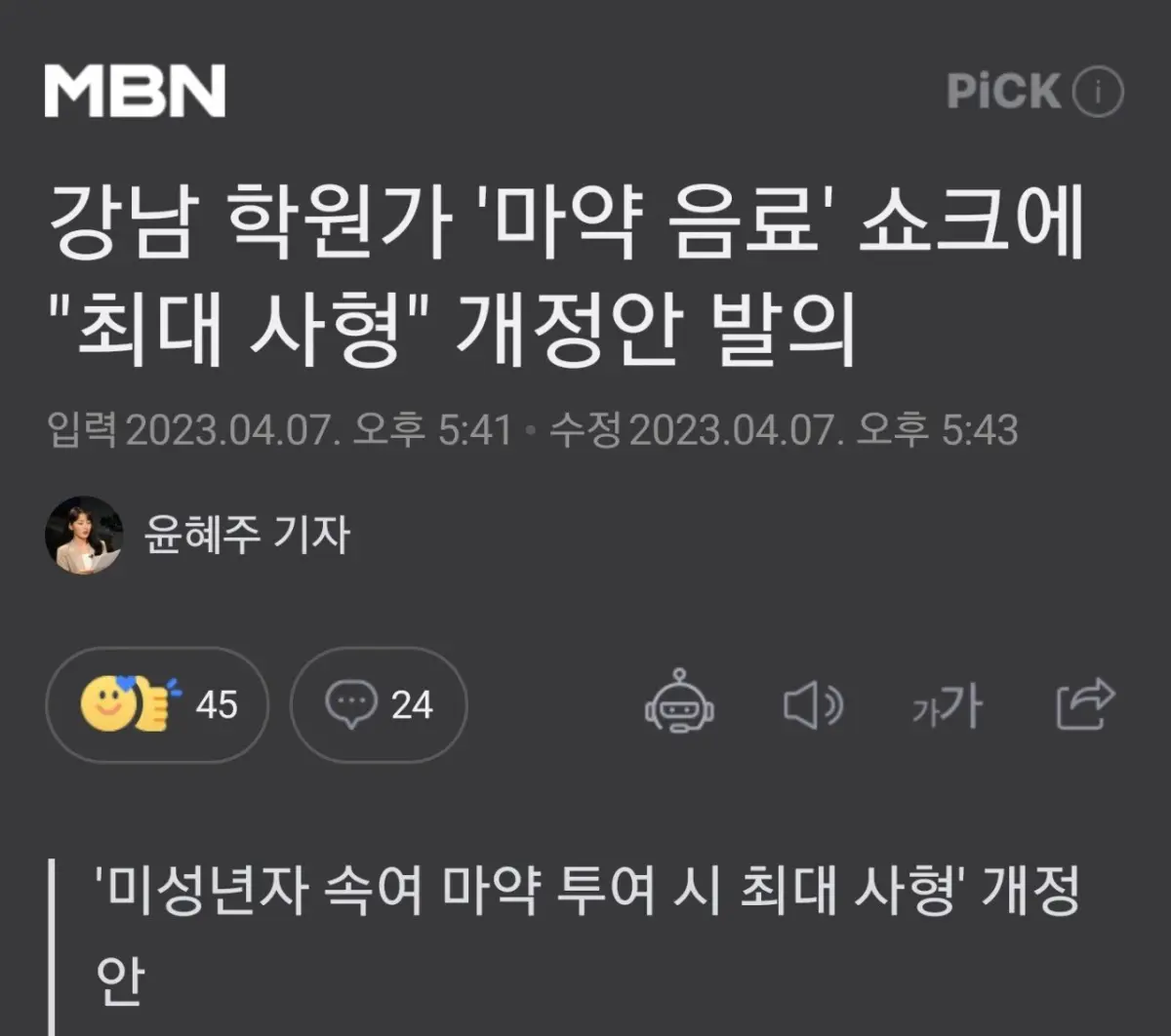1171x1036 pixels.
Task: Open the robot AI summary icon
Action: 679,701
